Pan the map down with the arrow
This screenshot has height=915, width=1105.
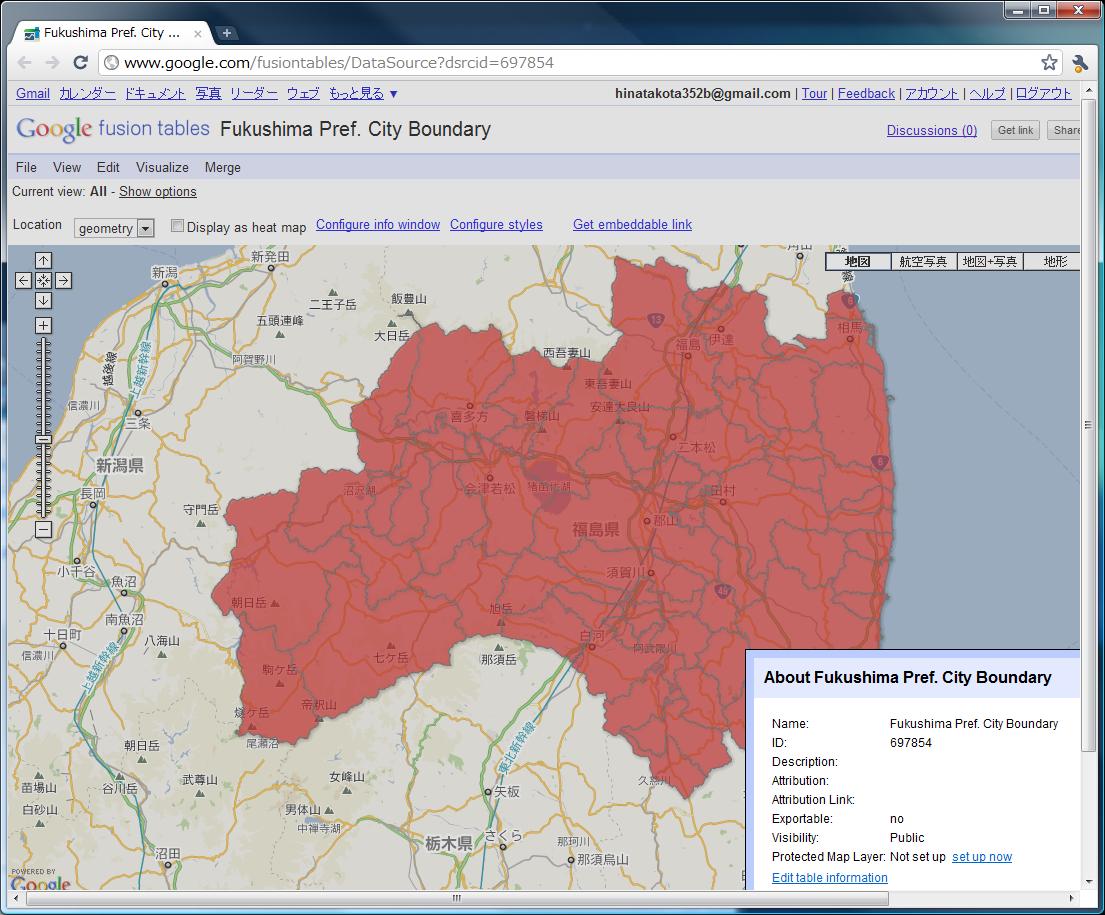(43, 301)
